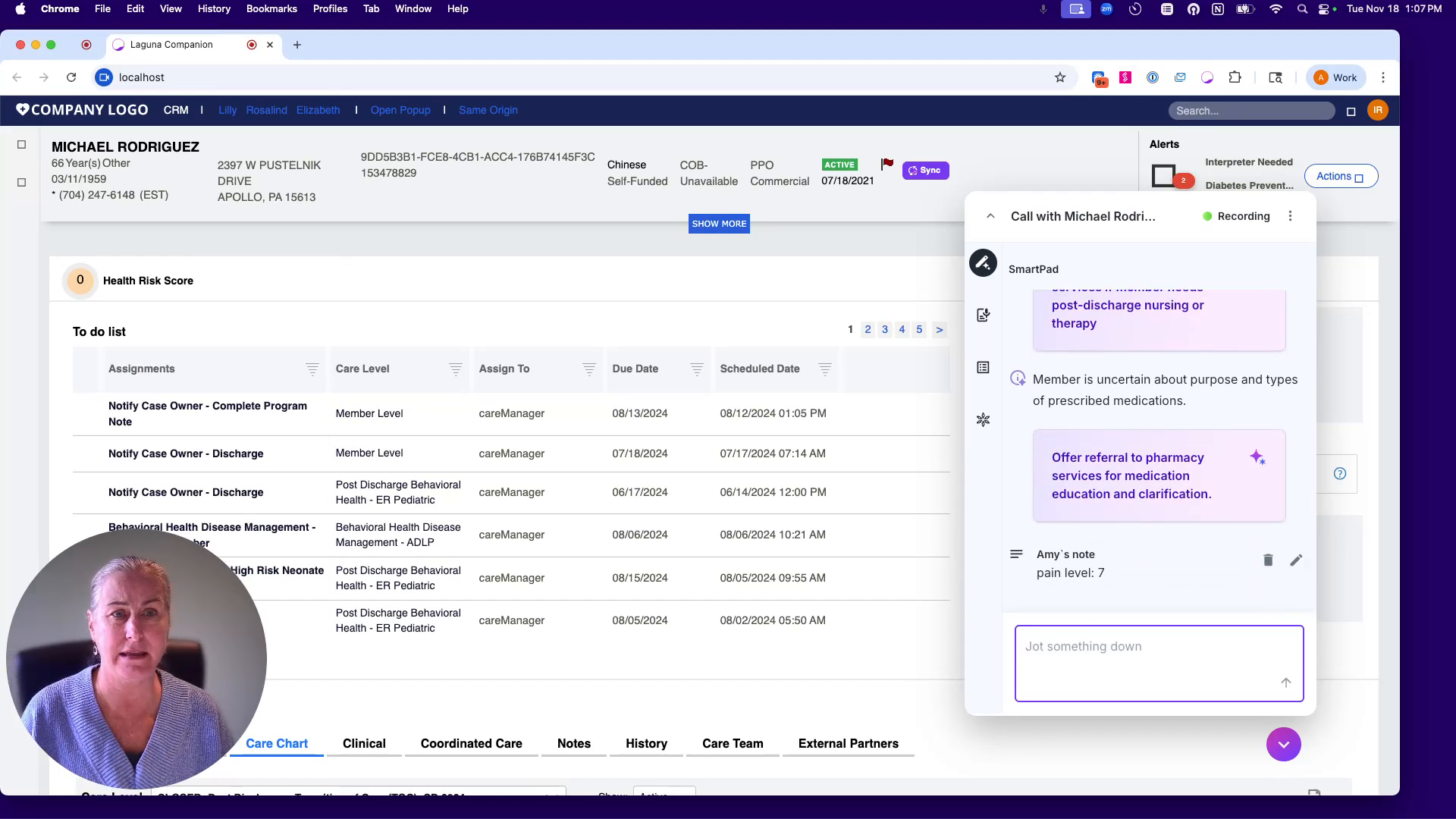Expand patient details via Show More

(719, 223)
